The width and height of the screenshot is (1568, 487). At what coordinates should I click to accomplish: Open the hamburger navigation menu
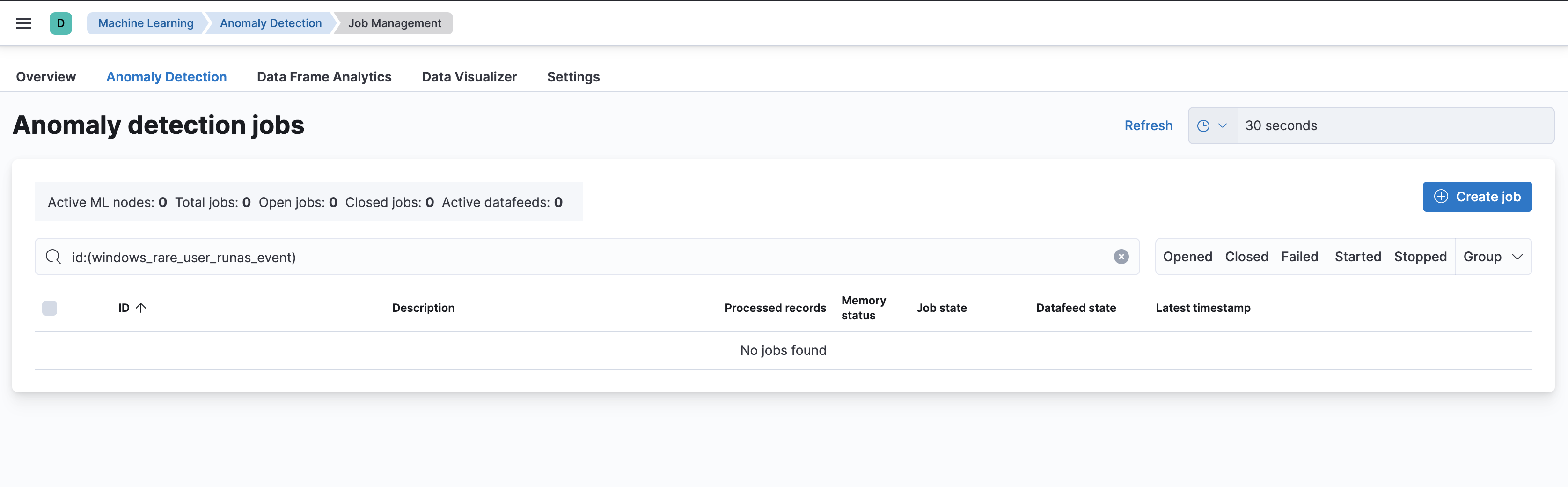tap(23, 23)
